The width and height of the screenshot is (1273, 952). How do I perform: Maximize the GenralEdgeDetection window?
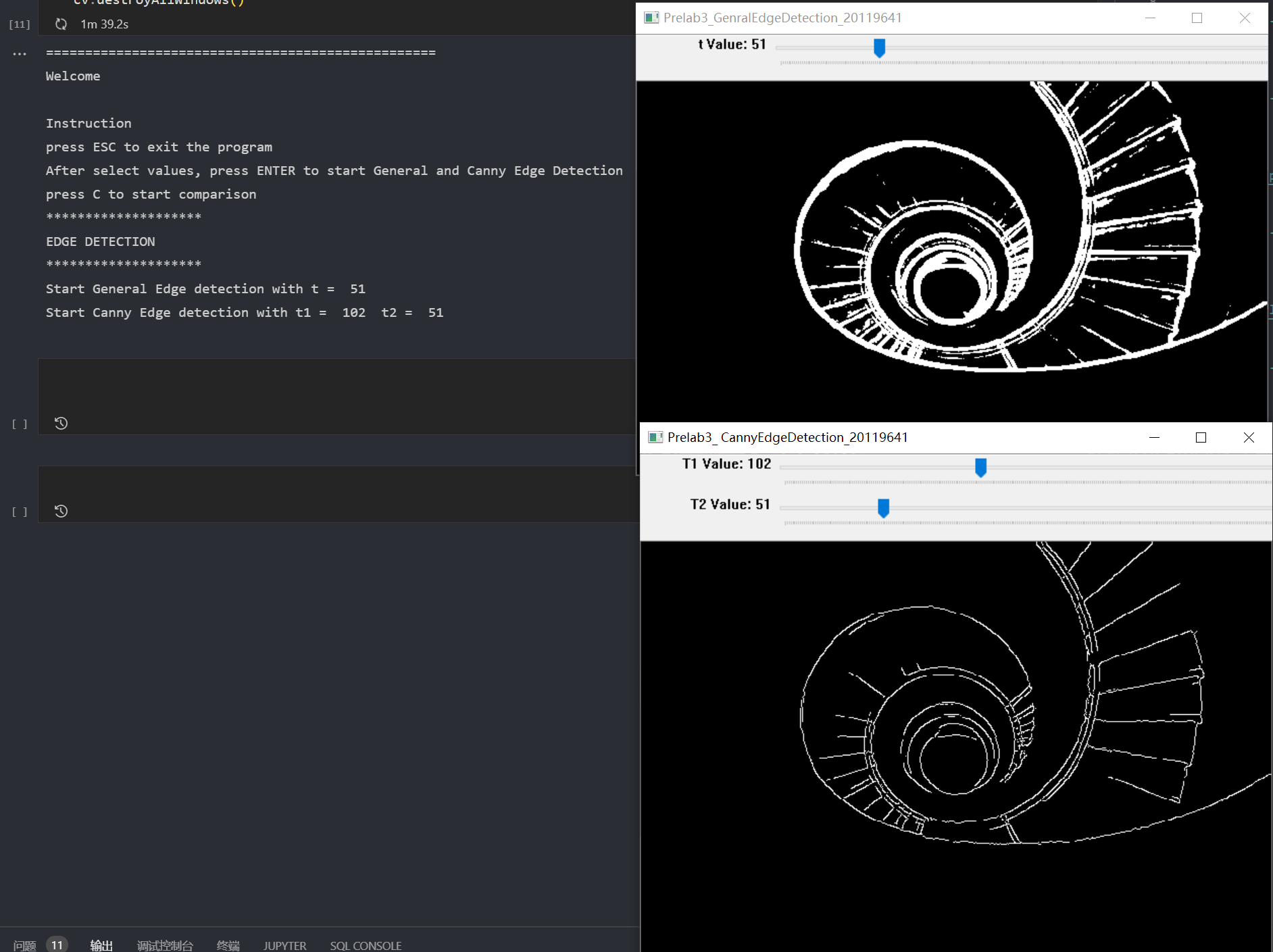click(x=1197, y=18)
